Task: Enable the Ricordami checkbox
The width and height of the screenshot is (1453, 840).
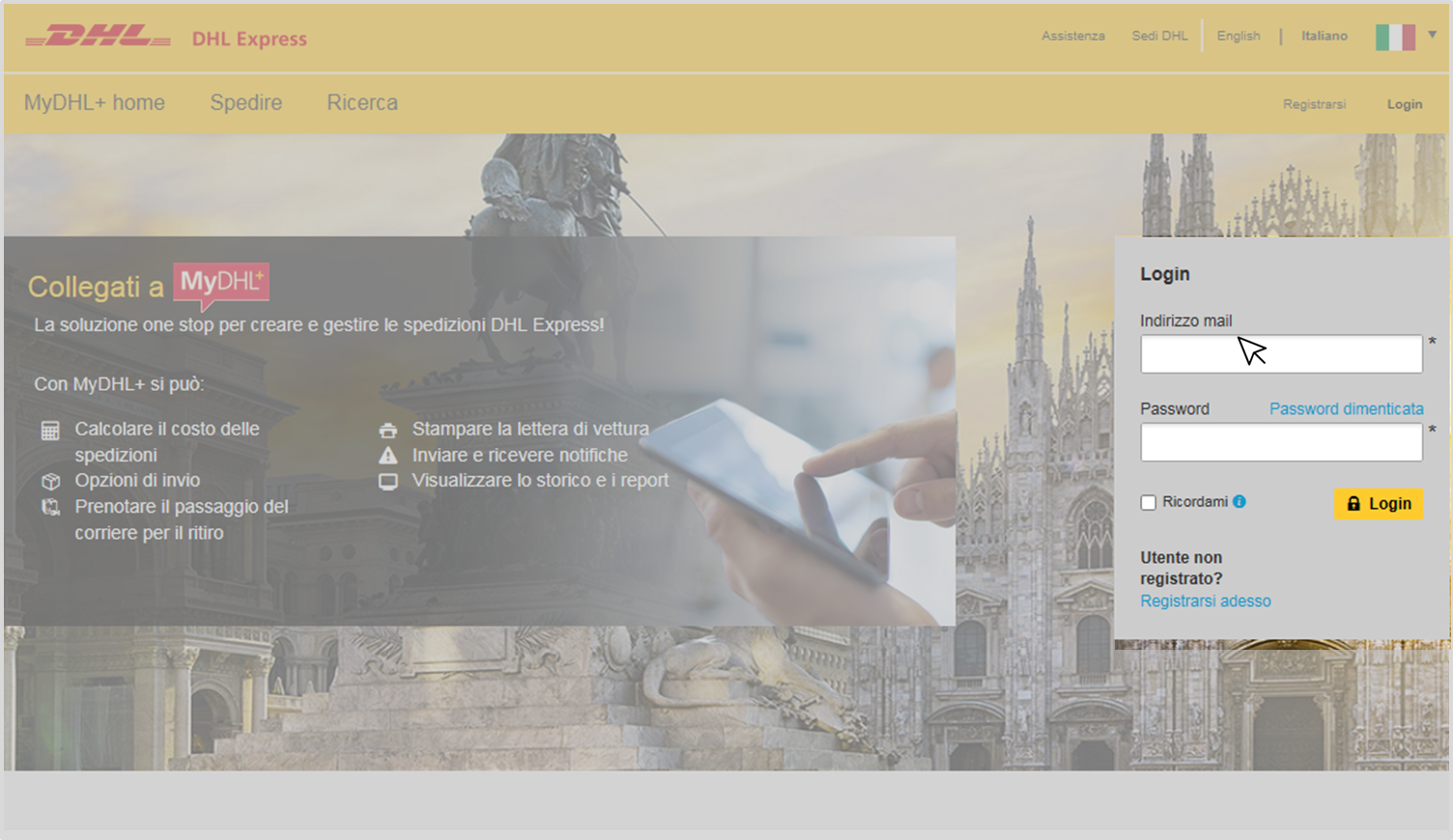Action: click(1149, 503)
